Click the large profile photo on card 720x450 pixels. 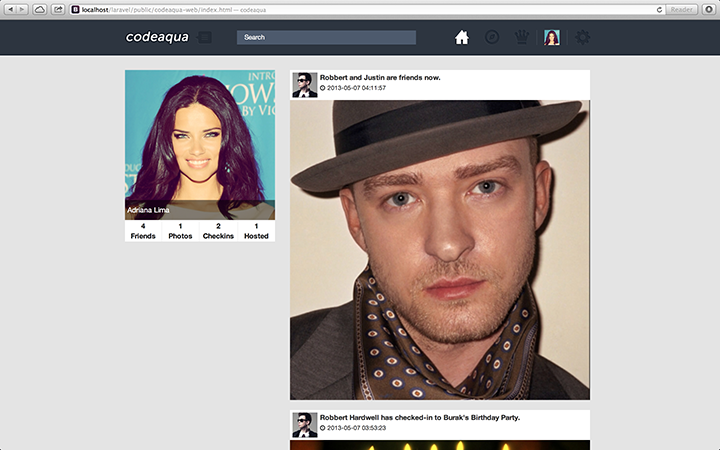tap(200, 140)
